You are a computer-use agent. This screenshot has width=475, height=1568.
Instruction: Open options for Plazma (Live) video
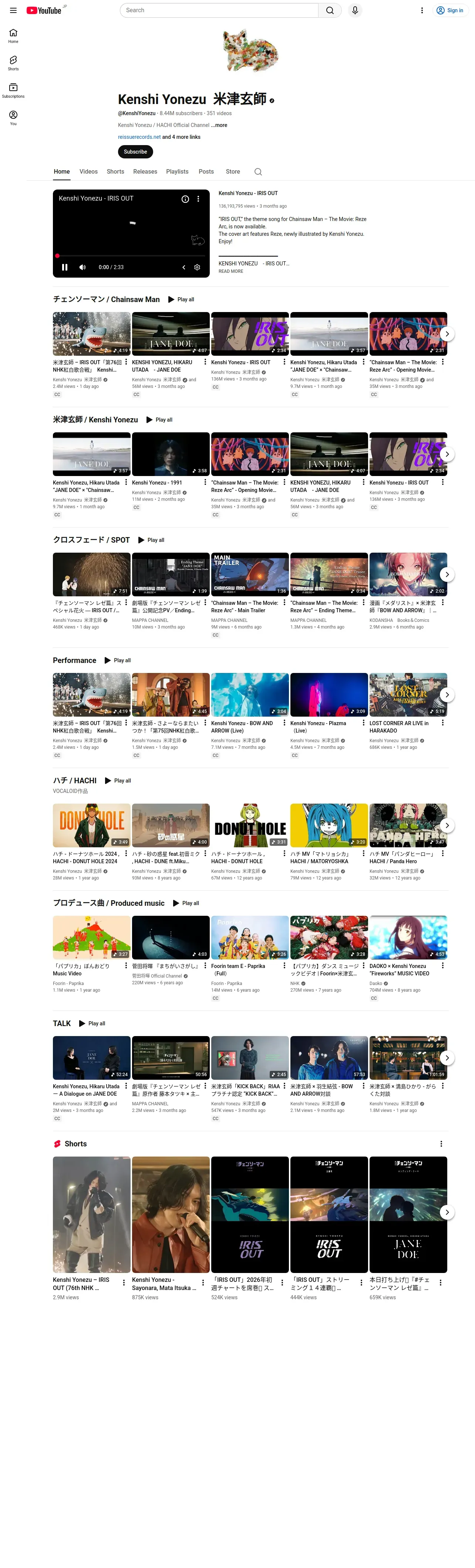click(x=364, y=723)
